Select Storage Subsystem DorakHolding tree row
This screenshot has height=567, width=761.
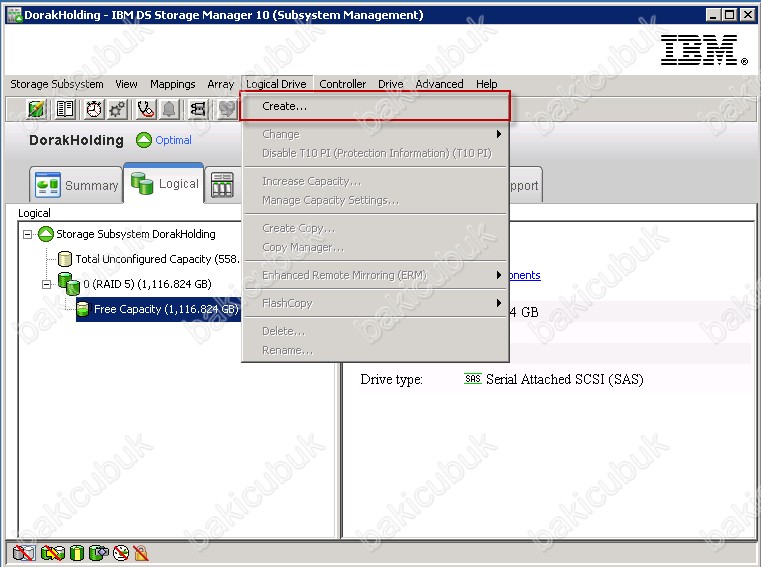pyautogui.click(x=127, y=234)
